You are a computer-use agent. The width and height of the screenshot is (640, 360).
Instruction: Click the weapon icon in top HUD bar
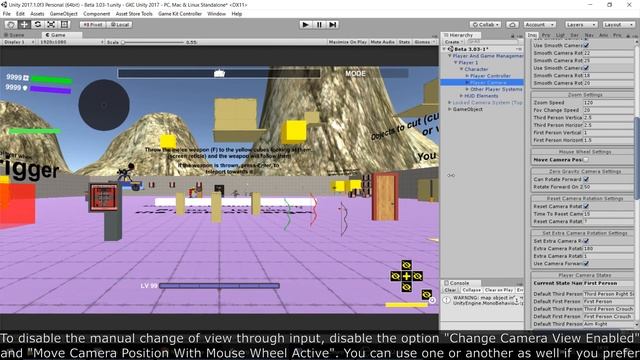coord(220,73)
